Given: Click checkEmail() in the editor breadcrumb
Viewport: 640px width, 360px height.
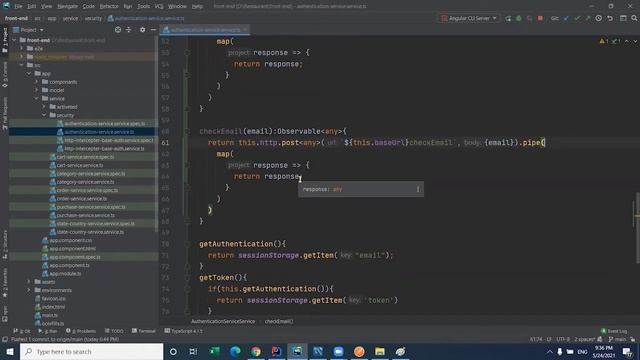Looking at the screenshot, I should tap(279, 321).
